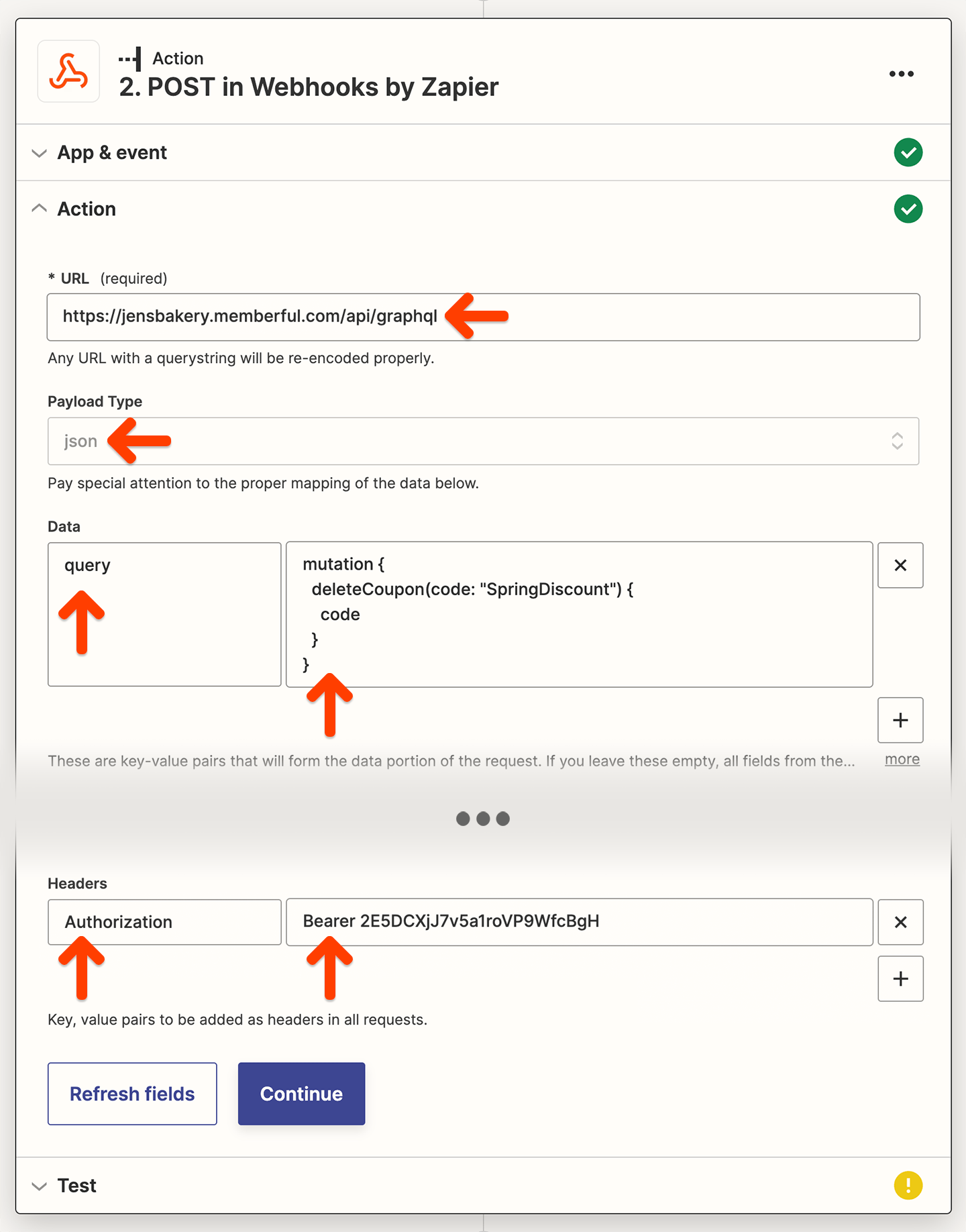
Task: Click the Refresh fields button
Action: click(132, 1094)
